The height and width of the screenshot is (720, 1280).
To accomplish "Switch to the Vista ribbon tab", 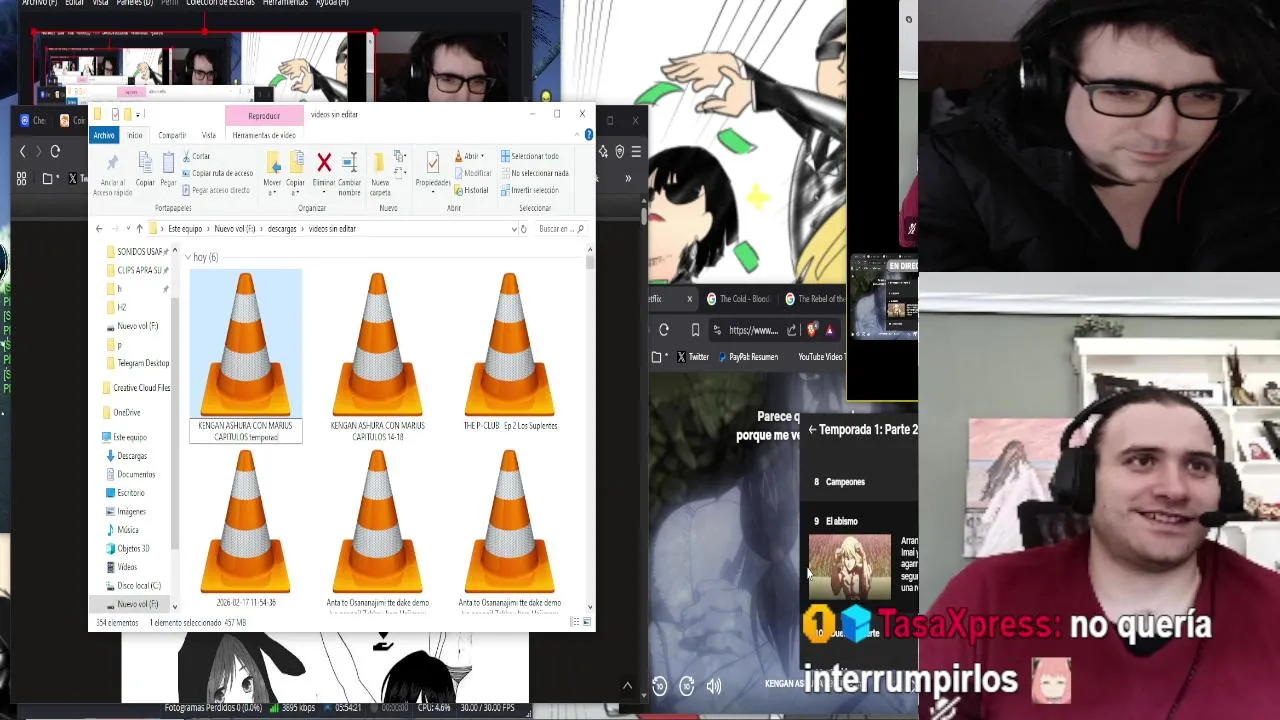I will (208, 135).
